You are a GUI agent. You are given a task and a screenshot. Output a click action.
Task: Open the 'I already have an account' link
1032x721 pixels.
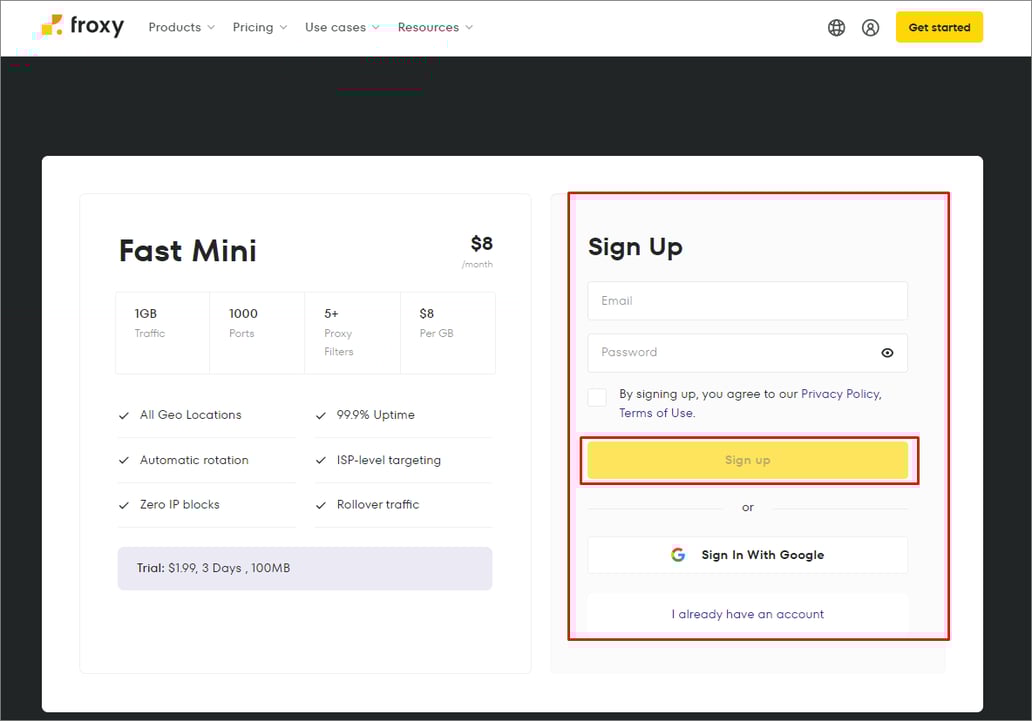point(747,613)
